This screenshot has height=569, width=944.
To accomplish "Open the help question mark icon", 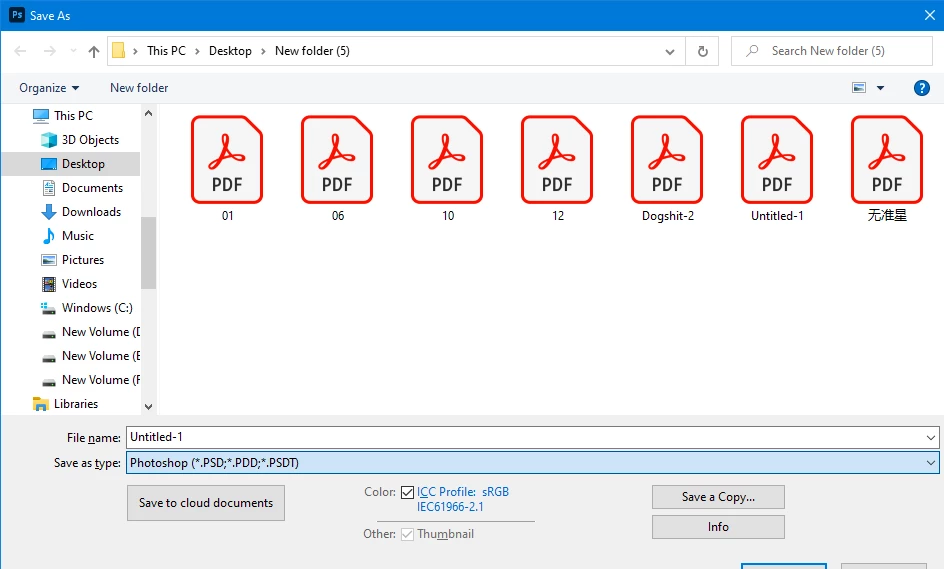I will point(921,88).
